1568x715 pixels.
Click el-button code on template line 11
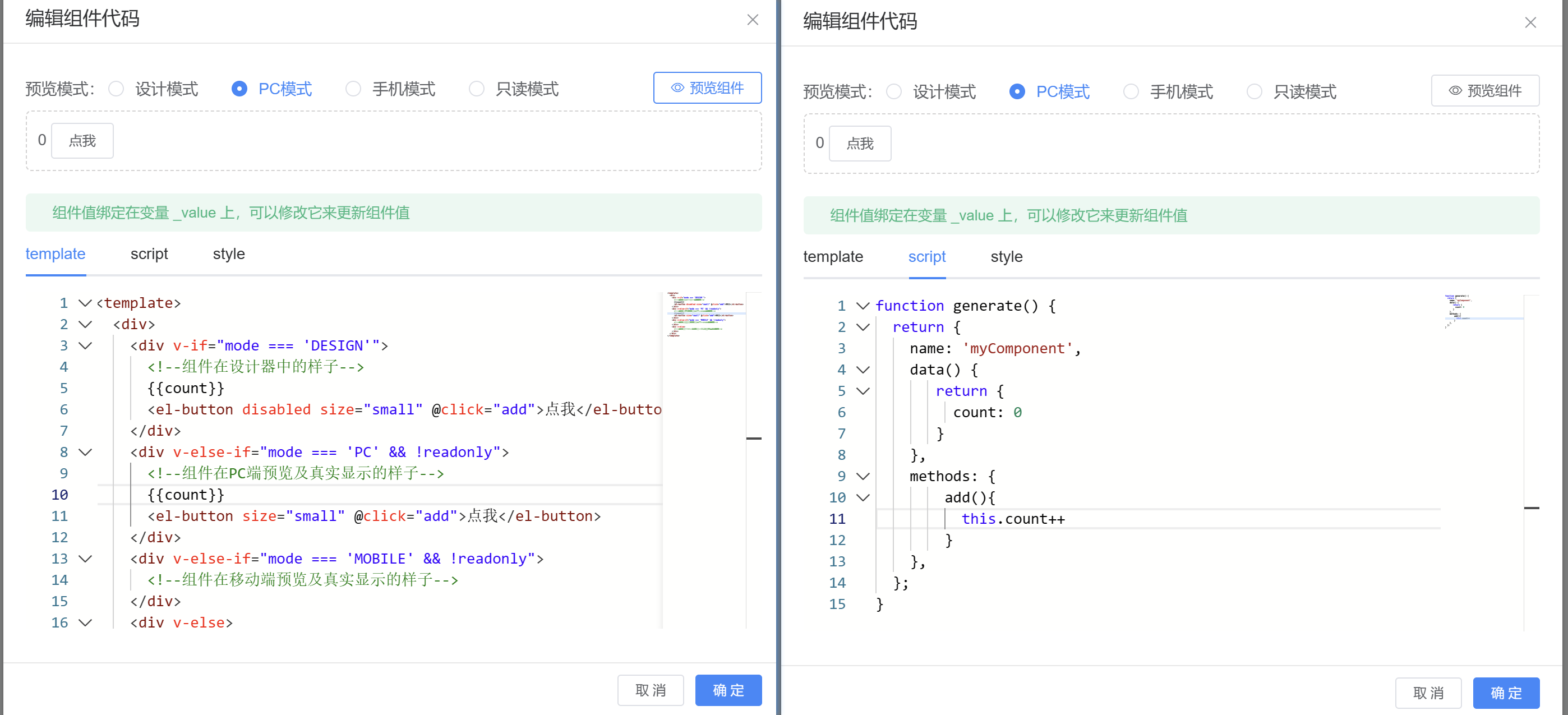(x=375, y=516)
